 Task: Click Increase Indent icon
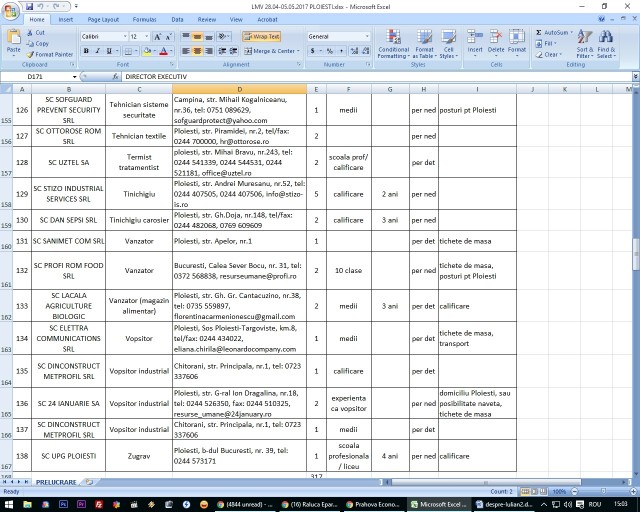[x=234, y=51]
